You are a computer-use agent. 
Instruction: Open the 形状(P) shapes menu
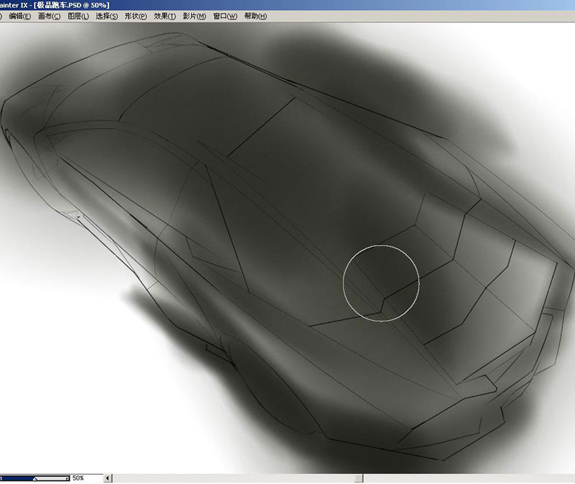click(x=136, y=16)
